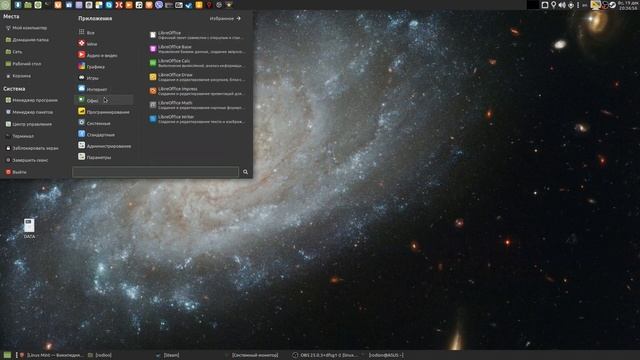Open Домашняя папка home folder
The height and width of the screenshot is (360, 640).
27,40
